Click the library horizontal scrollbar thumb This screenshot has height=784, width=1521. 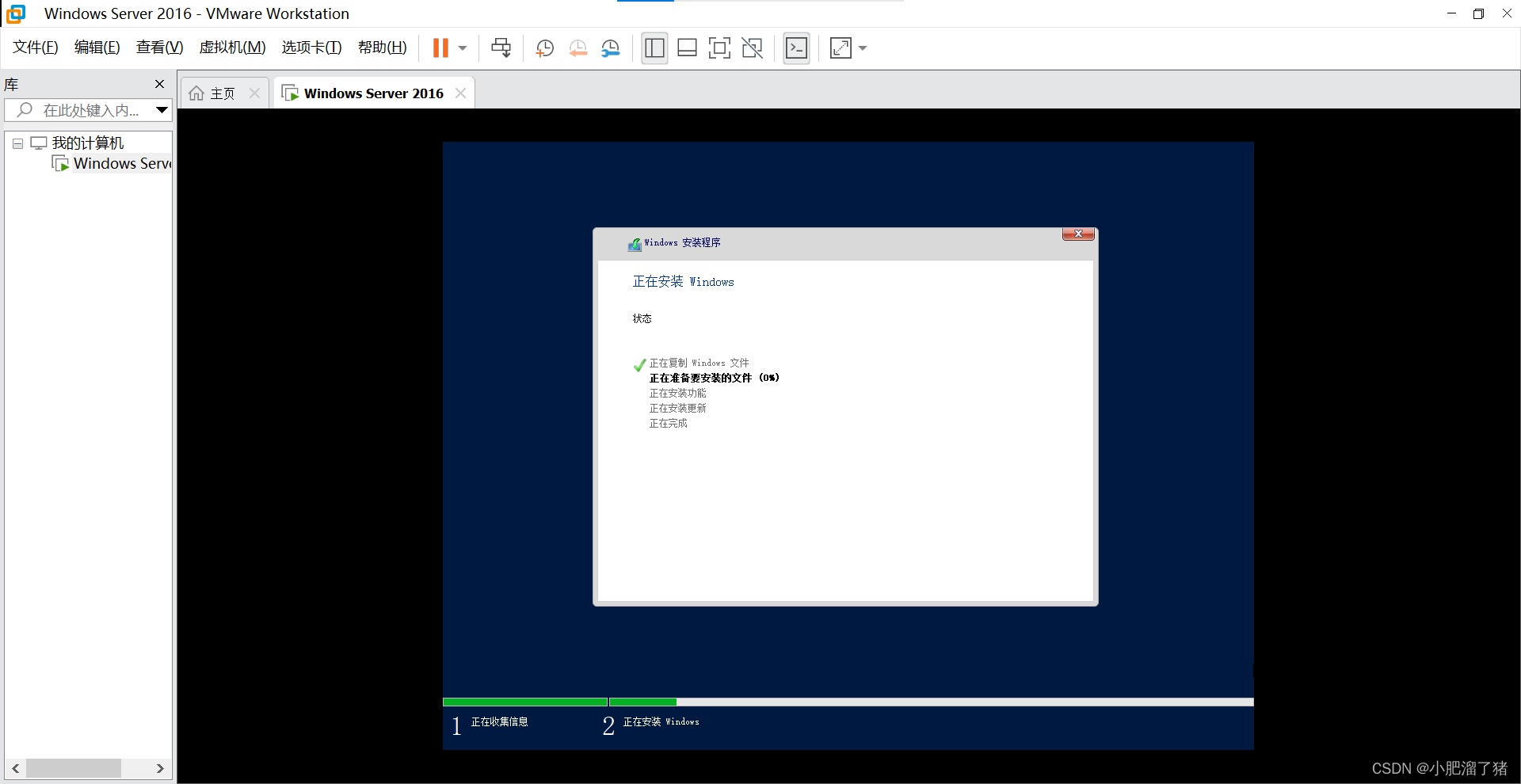[74, 768]
